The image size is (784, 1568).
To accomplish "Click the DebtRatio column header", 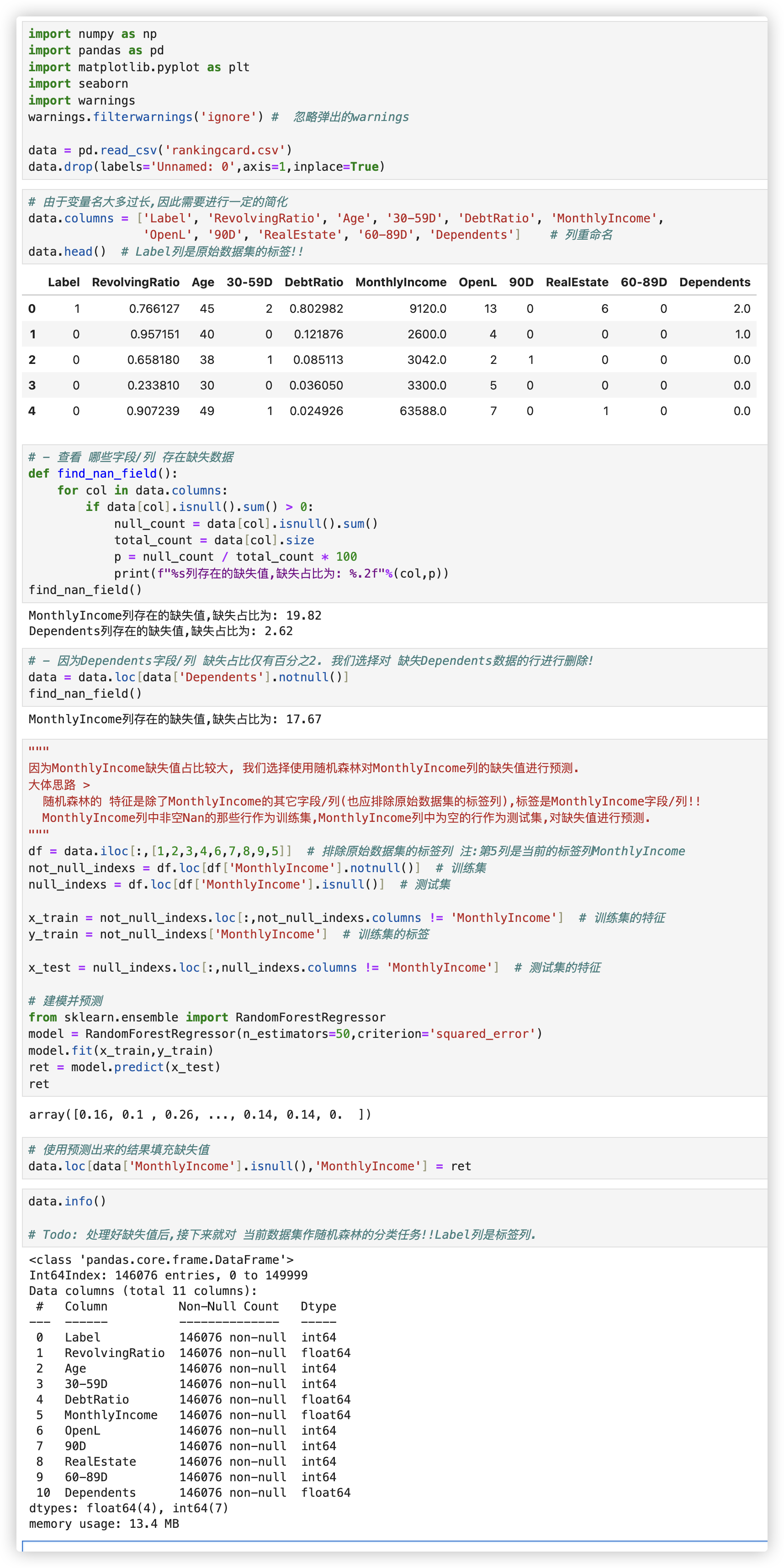I will point(313,283).
